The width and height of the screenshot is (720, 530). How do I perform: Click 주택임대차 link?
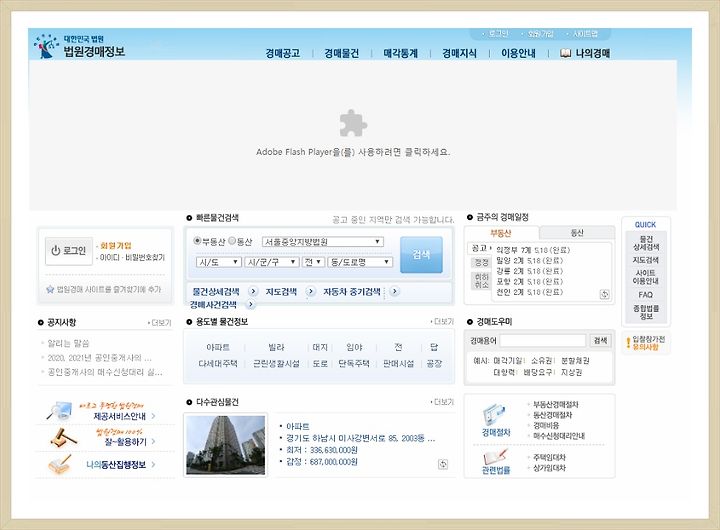549,457
